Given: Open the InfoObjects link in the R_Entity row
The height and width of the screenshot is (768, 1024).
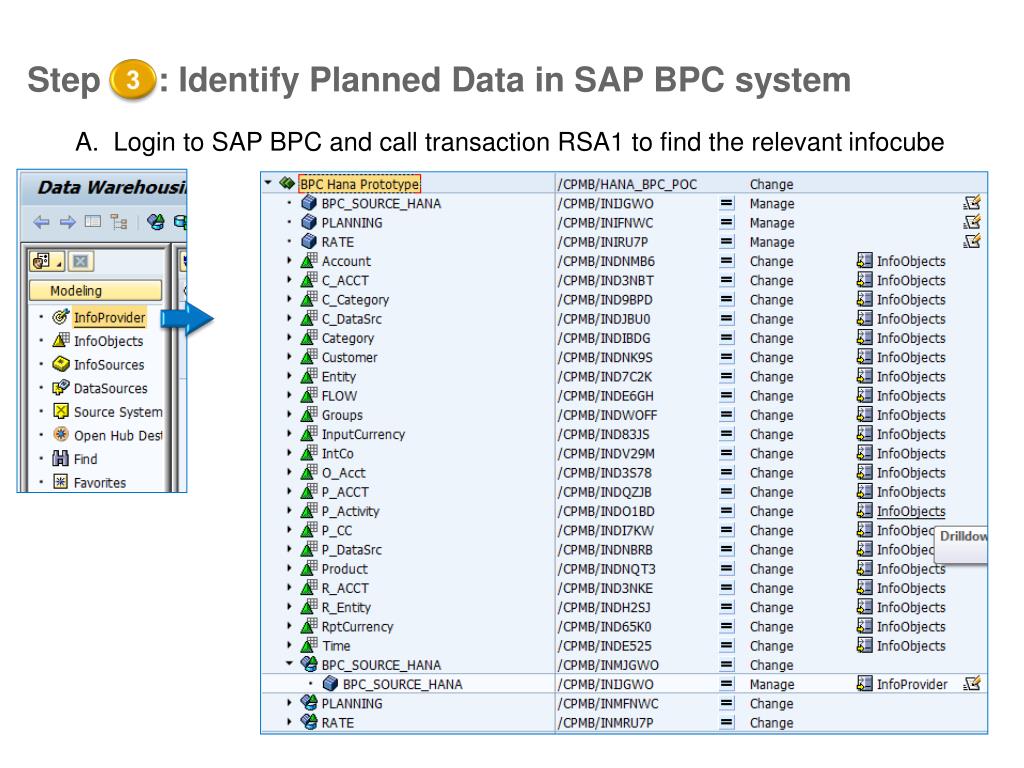Looking at the screenshot, I should coord(911,607).
